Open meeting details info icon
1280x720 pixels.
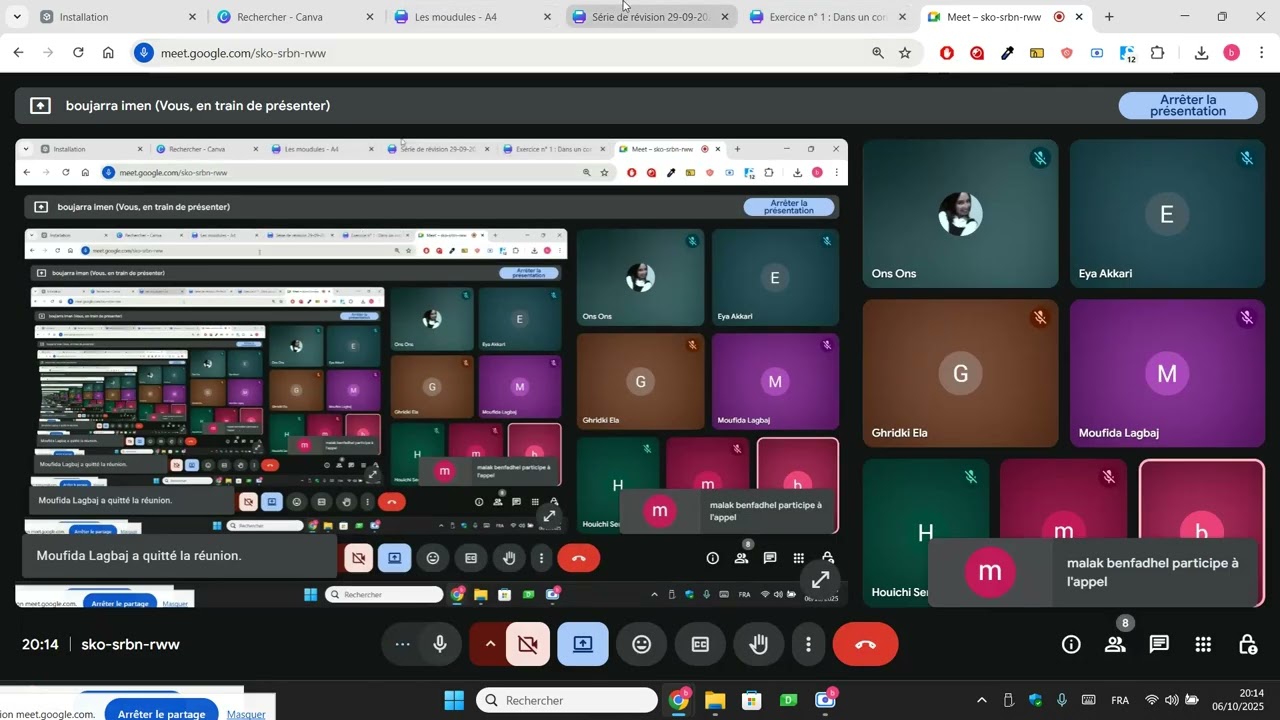point(1071,645)
